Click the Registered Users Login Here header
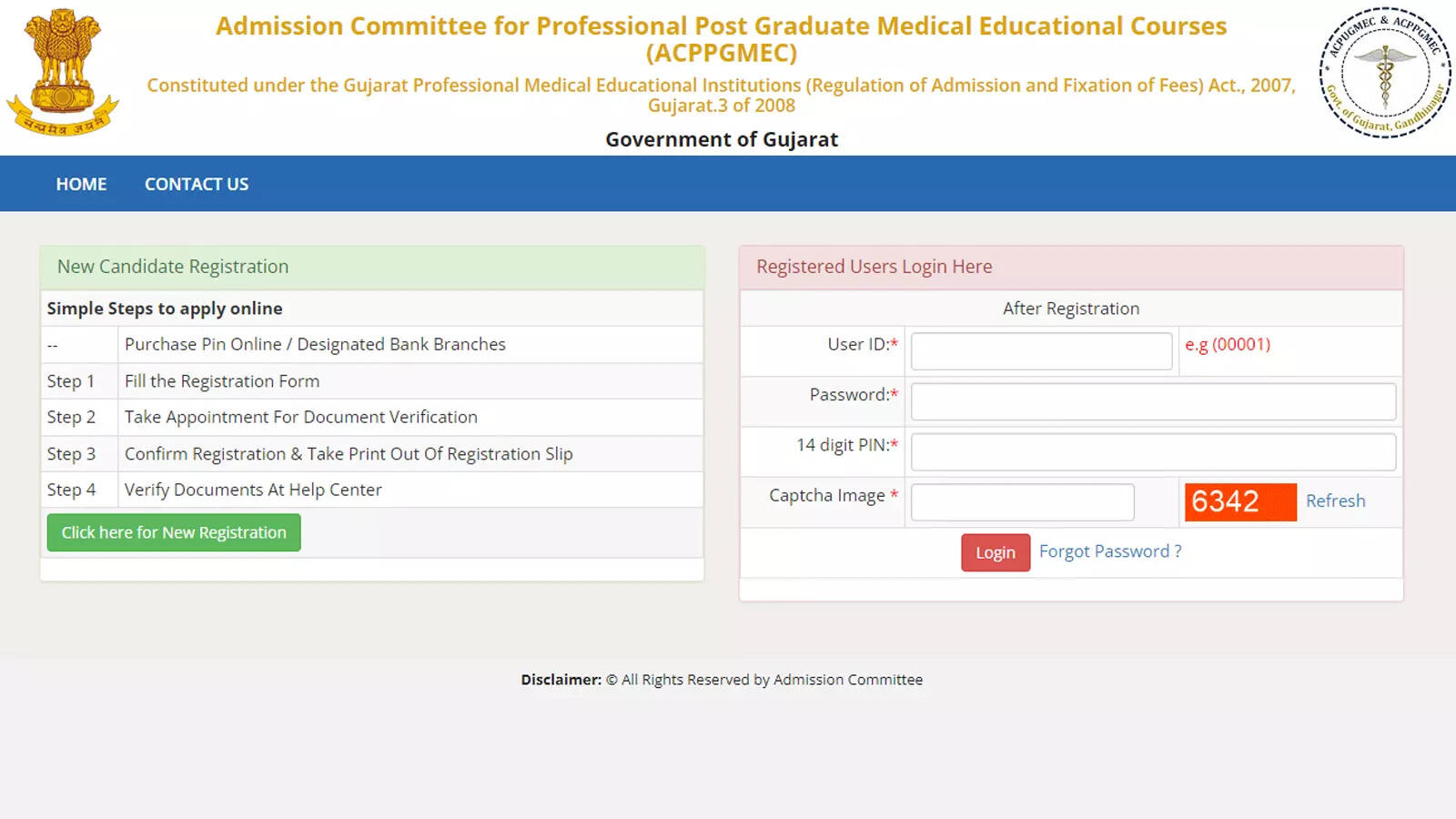The height and width of the screenshot is (819, 1456). pyautogui.click(x=874, y=267)
